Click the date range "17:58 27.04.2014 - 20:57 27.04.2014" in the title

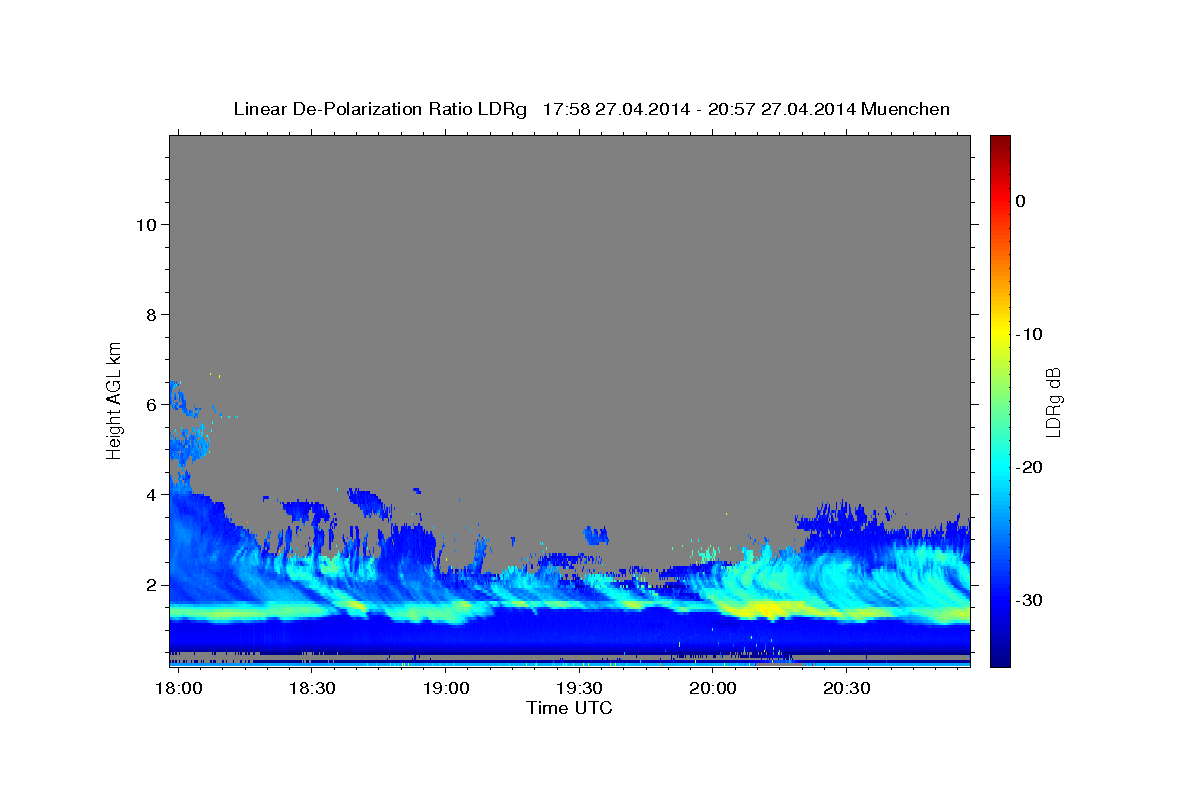tap(698, 109)
